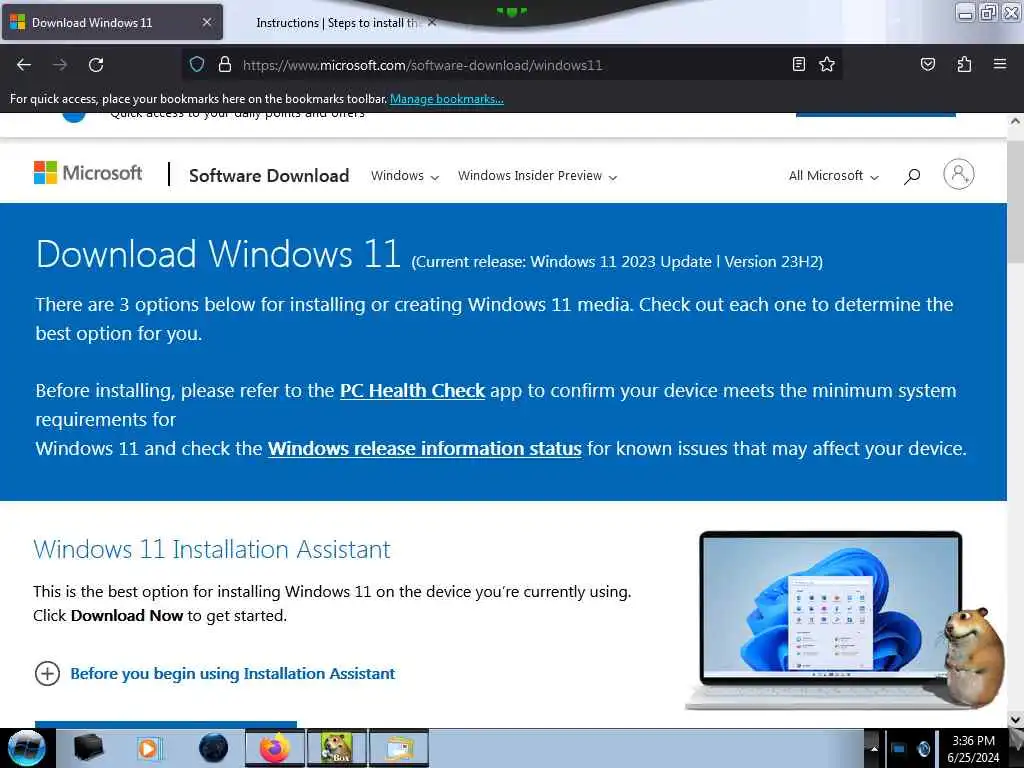Screen dimensions: 1024x768
Task: Close the Instructions tab
Action: [x=431, y=22]
